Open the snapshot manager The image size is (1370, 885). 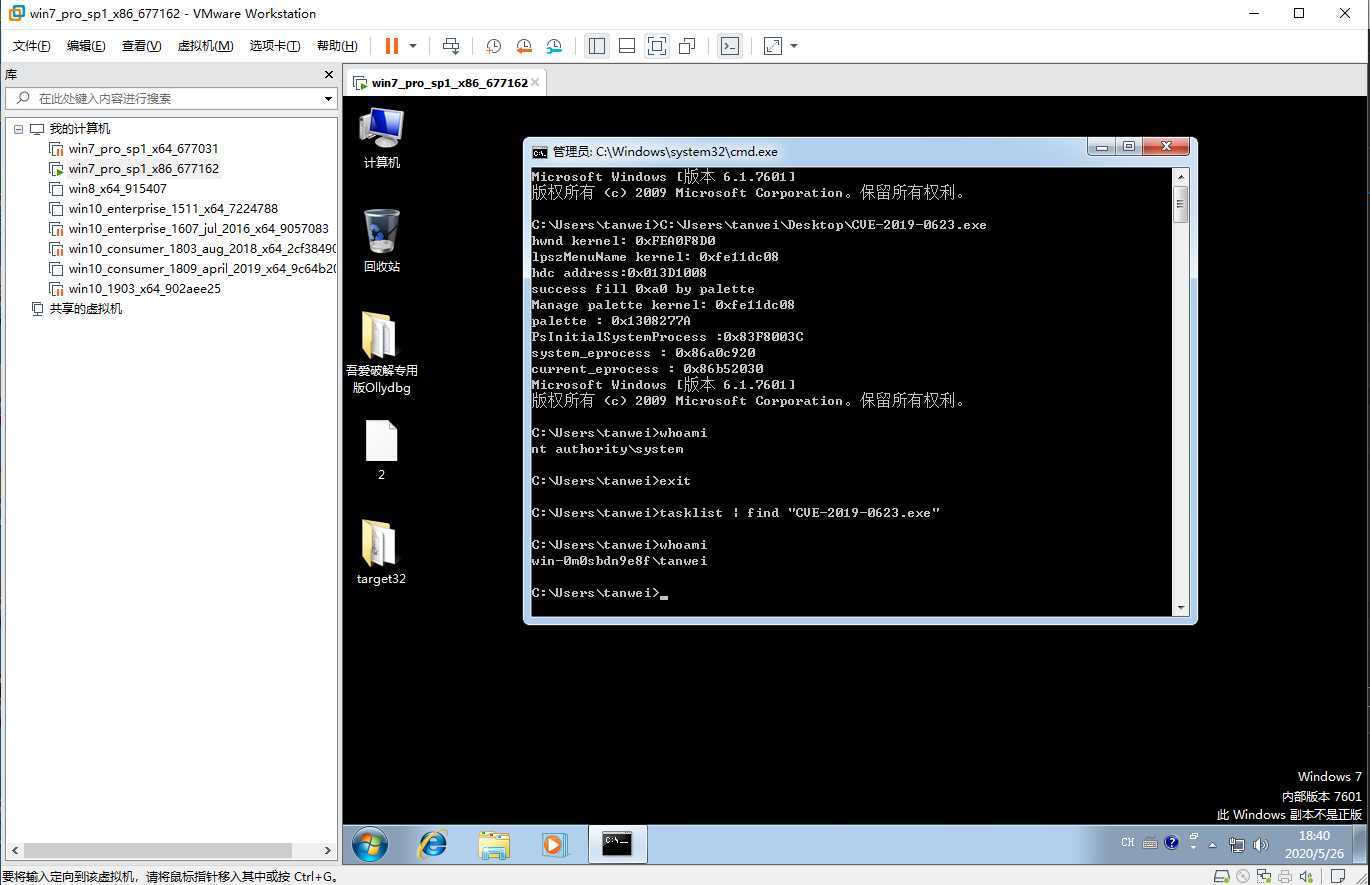(555, 46)
